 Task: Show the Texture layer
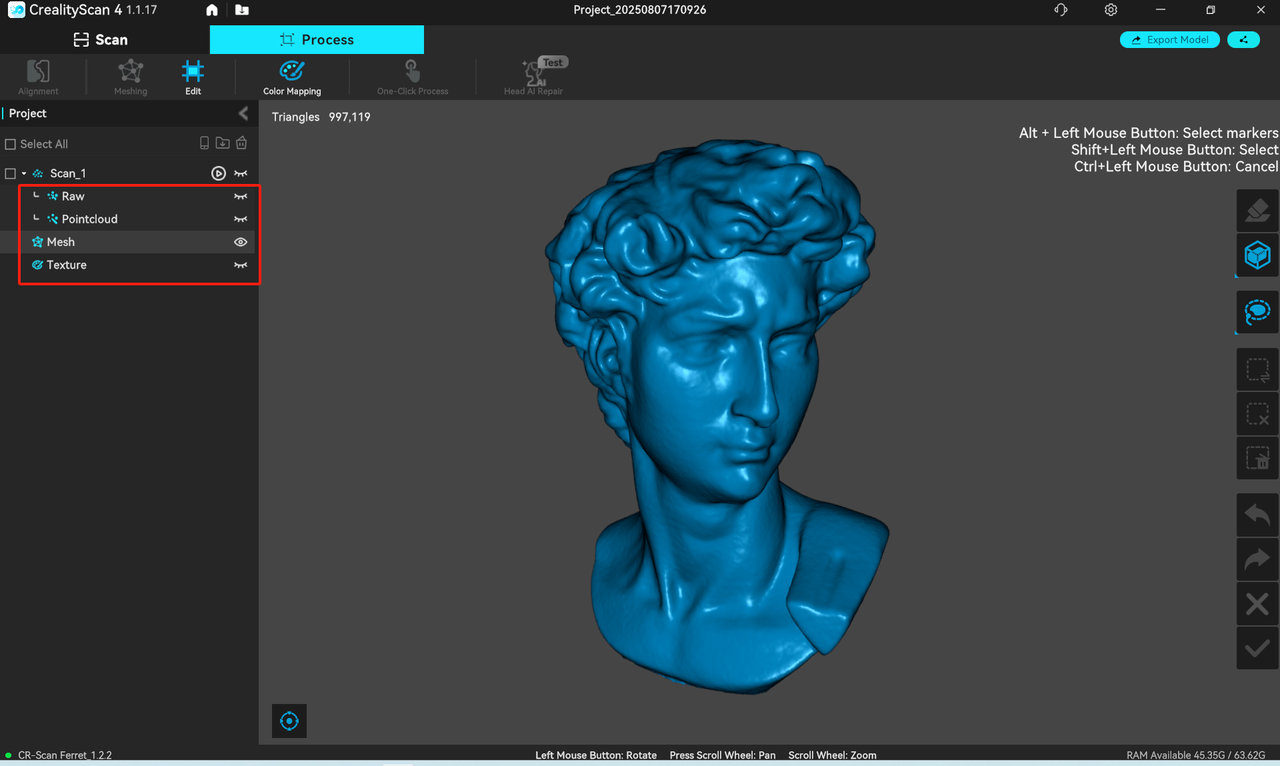point(240,265)
